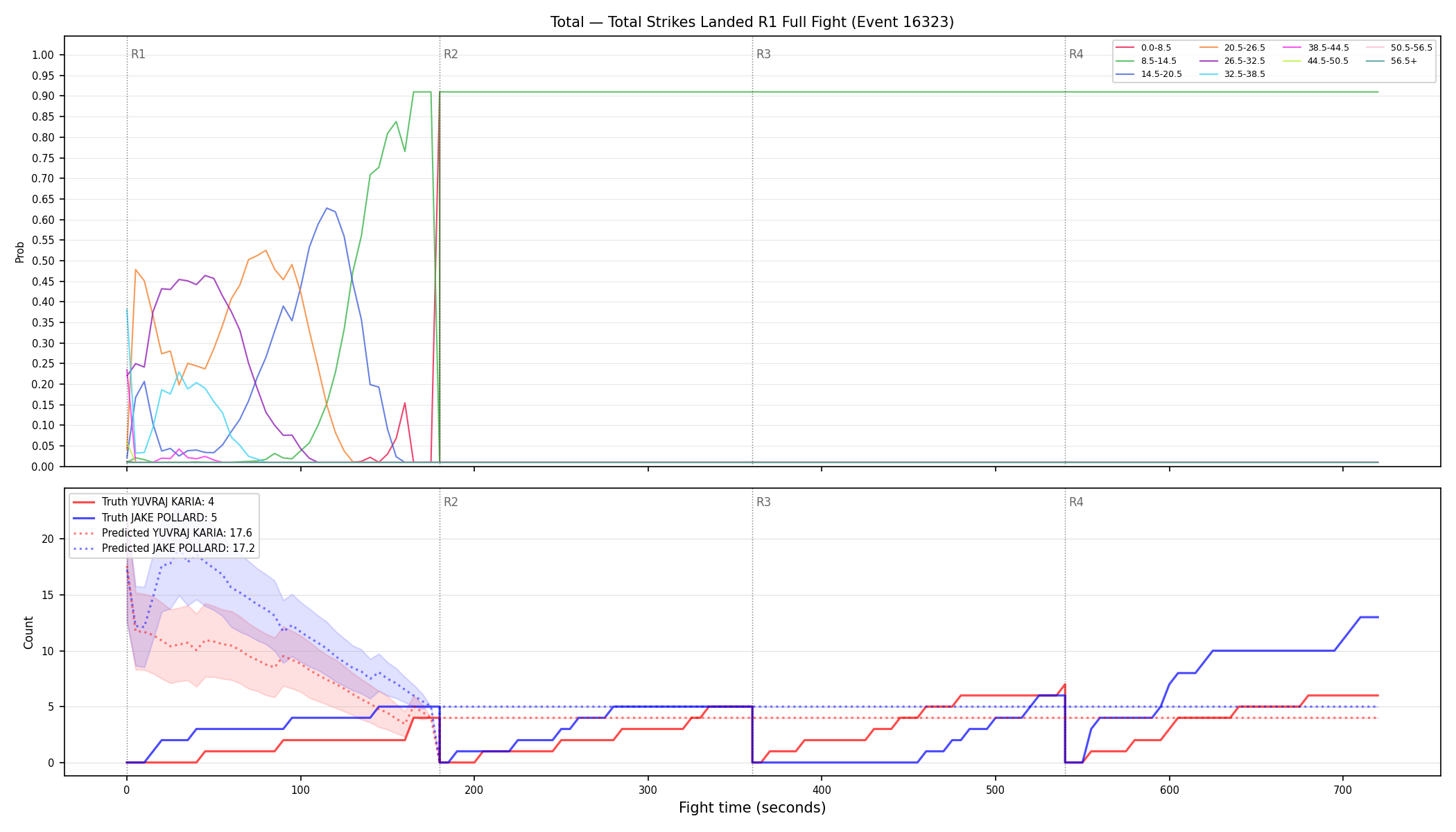Screen dimensions: 1456x832
Task: Select legend entry 'Predicted YUVRAJ KARIA: 17.6'
Action: (177, 533)
